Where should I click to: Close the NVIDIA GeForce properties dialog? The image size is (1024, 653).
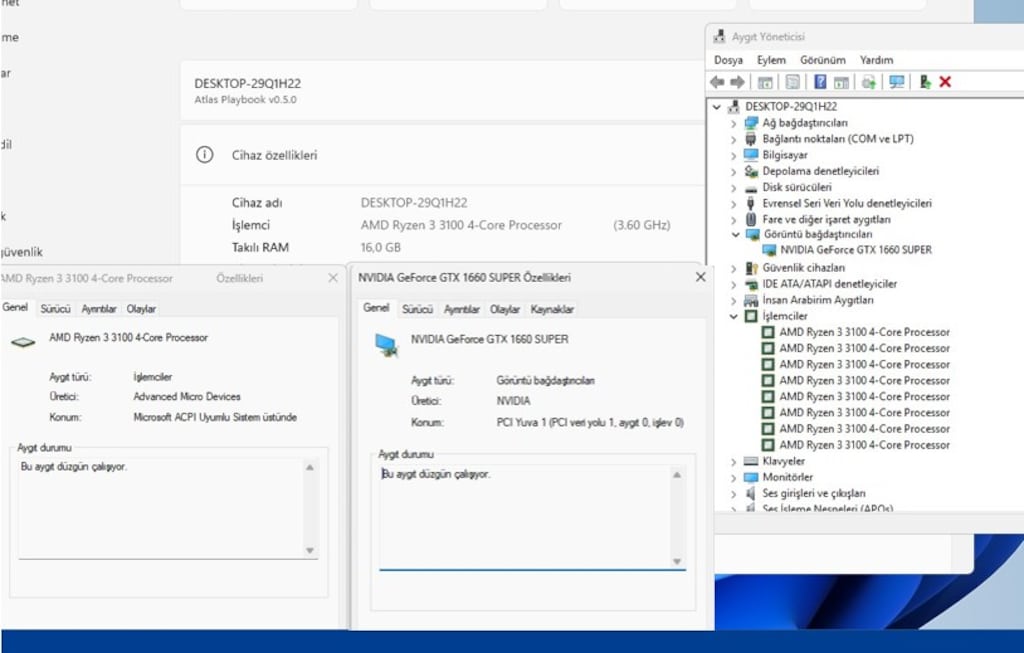tap(700, 277)
